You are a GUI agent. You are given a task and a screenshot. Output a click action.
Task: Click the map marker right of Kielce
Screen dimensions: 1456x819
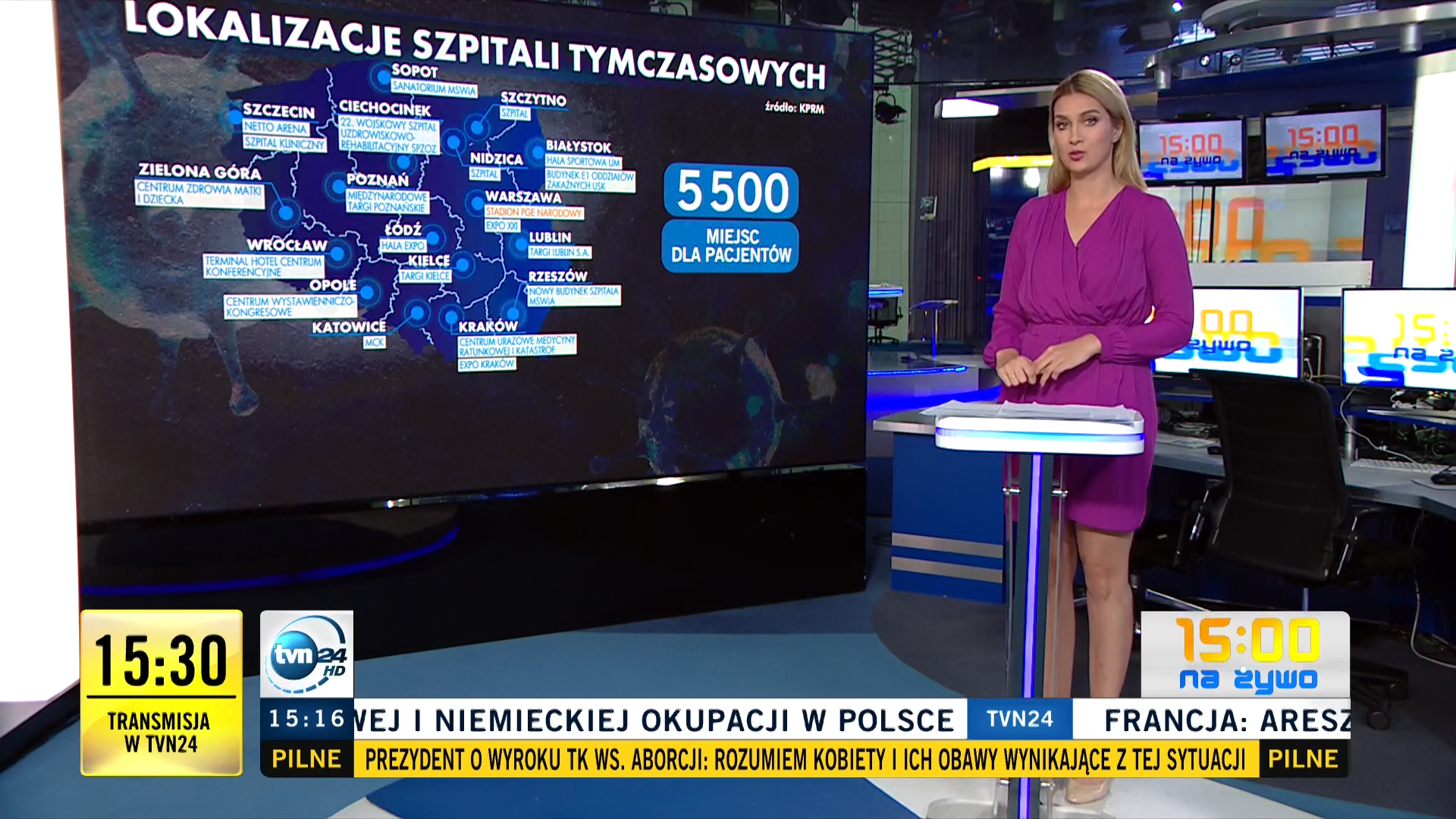(x=463, y=265)
